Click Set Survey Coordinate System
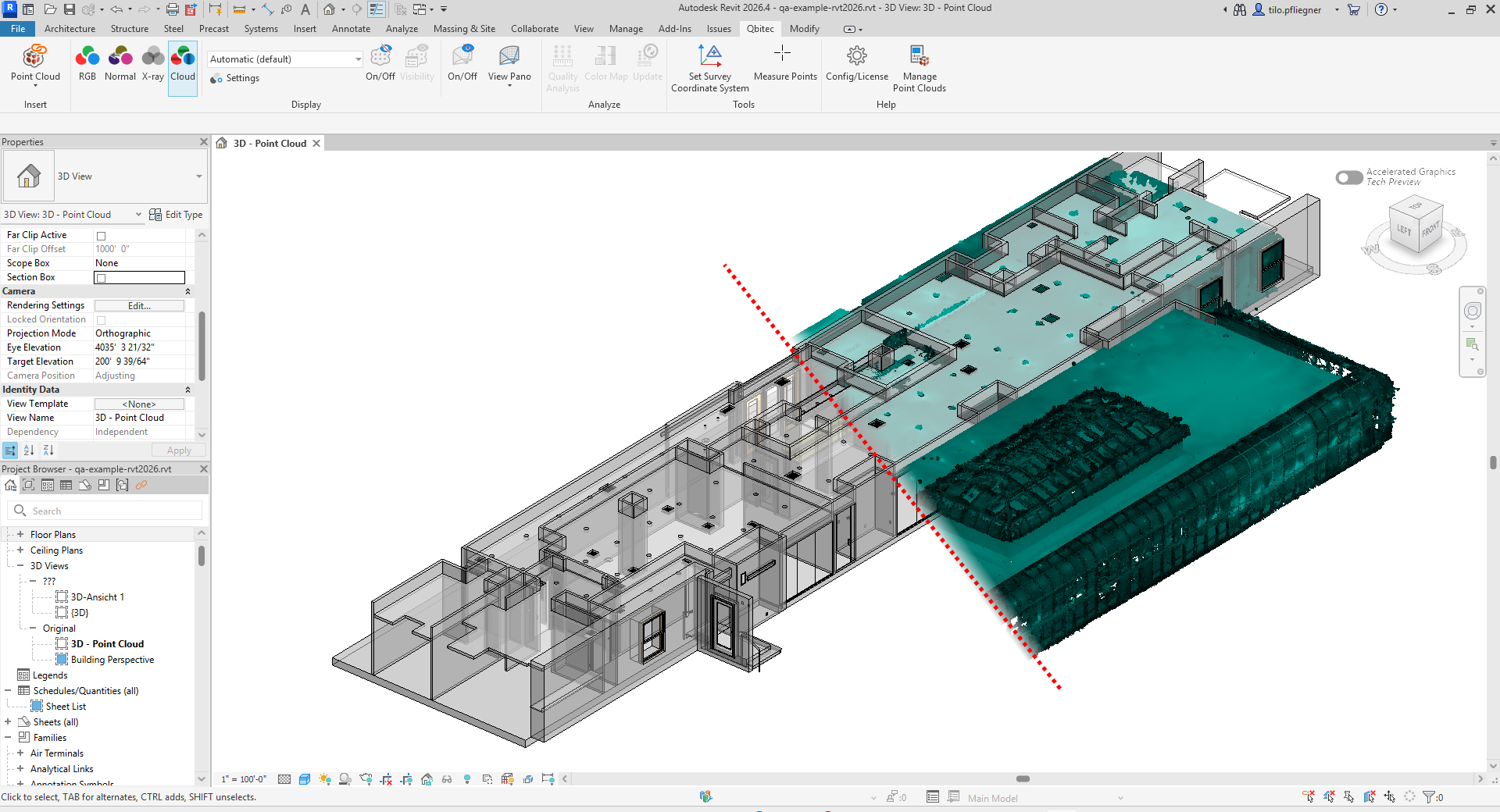This screenshot has height=812, width=1500. point(710,69)
